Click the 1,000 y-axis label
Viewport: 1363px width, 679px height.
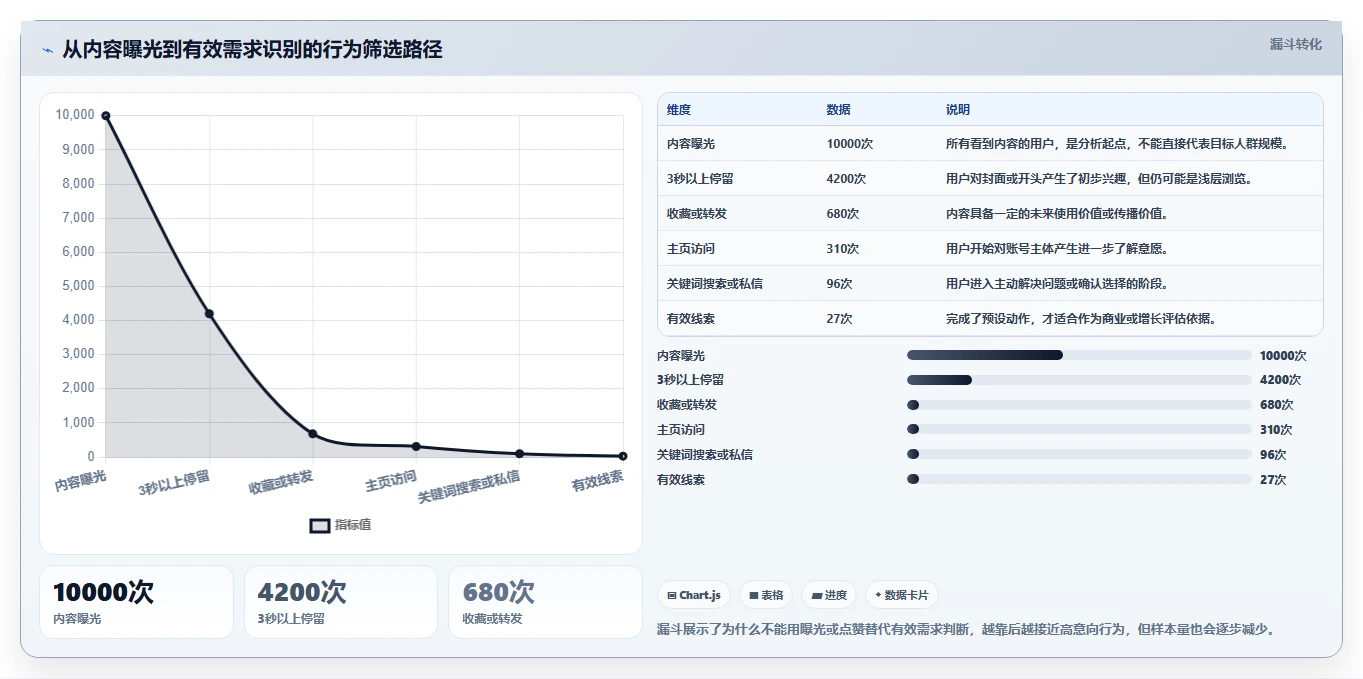(78, 422)
